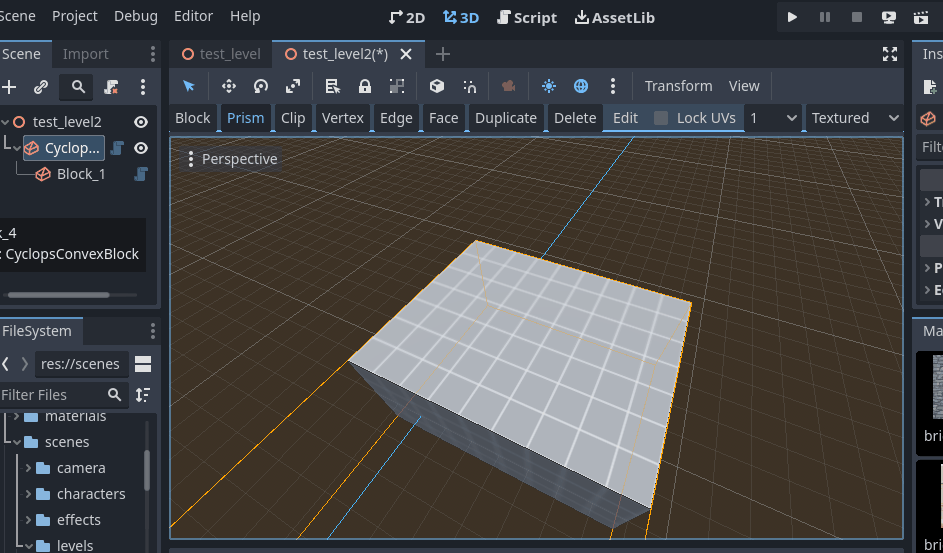Screen dimensions: 943x553
Task: Run the project with the play icon
Action: tap(792, 17)
